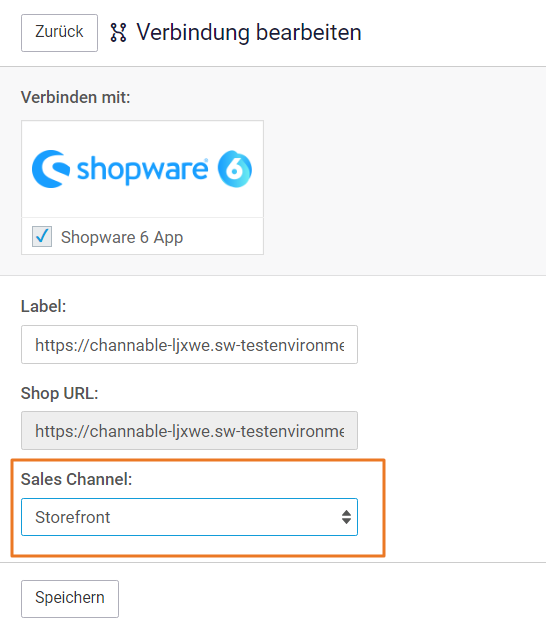Click the Shopware 6 logo tile

[x=143, y=169]
